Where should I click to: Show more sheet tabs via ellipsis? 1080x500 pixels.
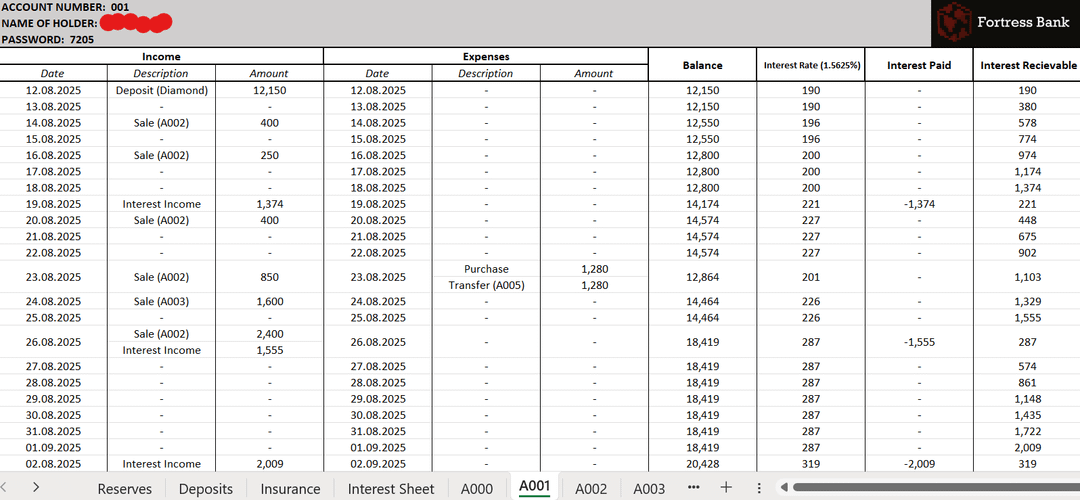(693, 487)
